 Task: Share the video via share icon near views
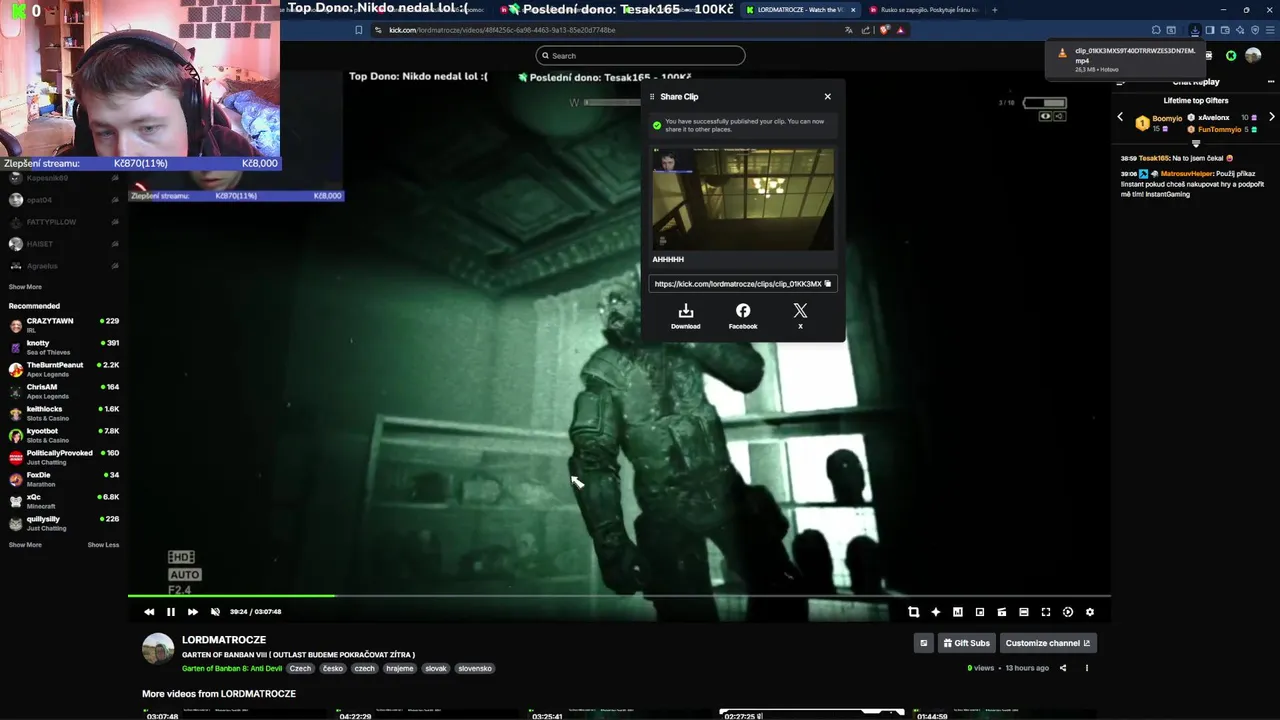click(1063, 668)
